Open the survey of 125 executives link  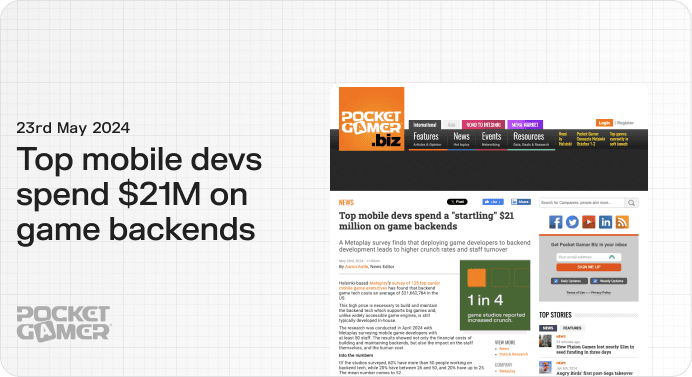389,286
